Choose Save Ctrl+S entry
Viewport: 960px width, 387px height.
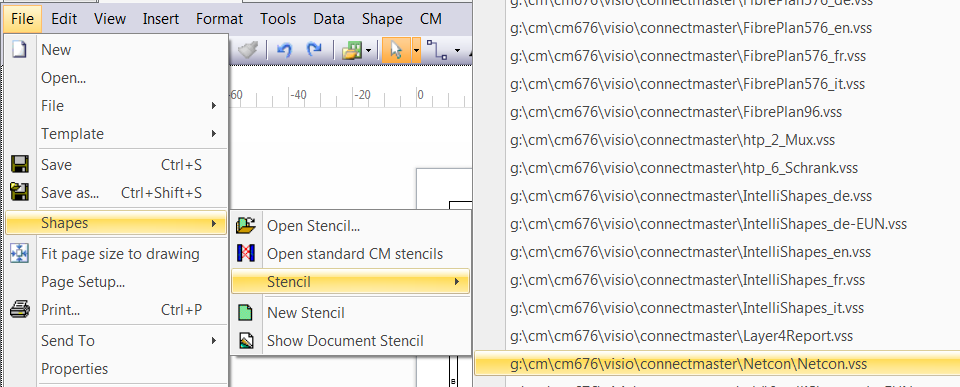[116, 165]
